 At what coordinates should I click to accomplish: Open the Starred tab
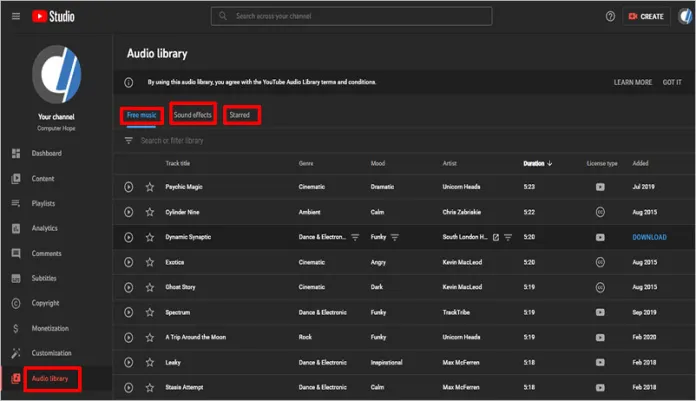click(240, 115)
